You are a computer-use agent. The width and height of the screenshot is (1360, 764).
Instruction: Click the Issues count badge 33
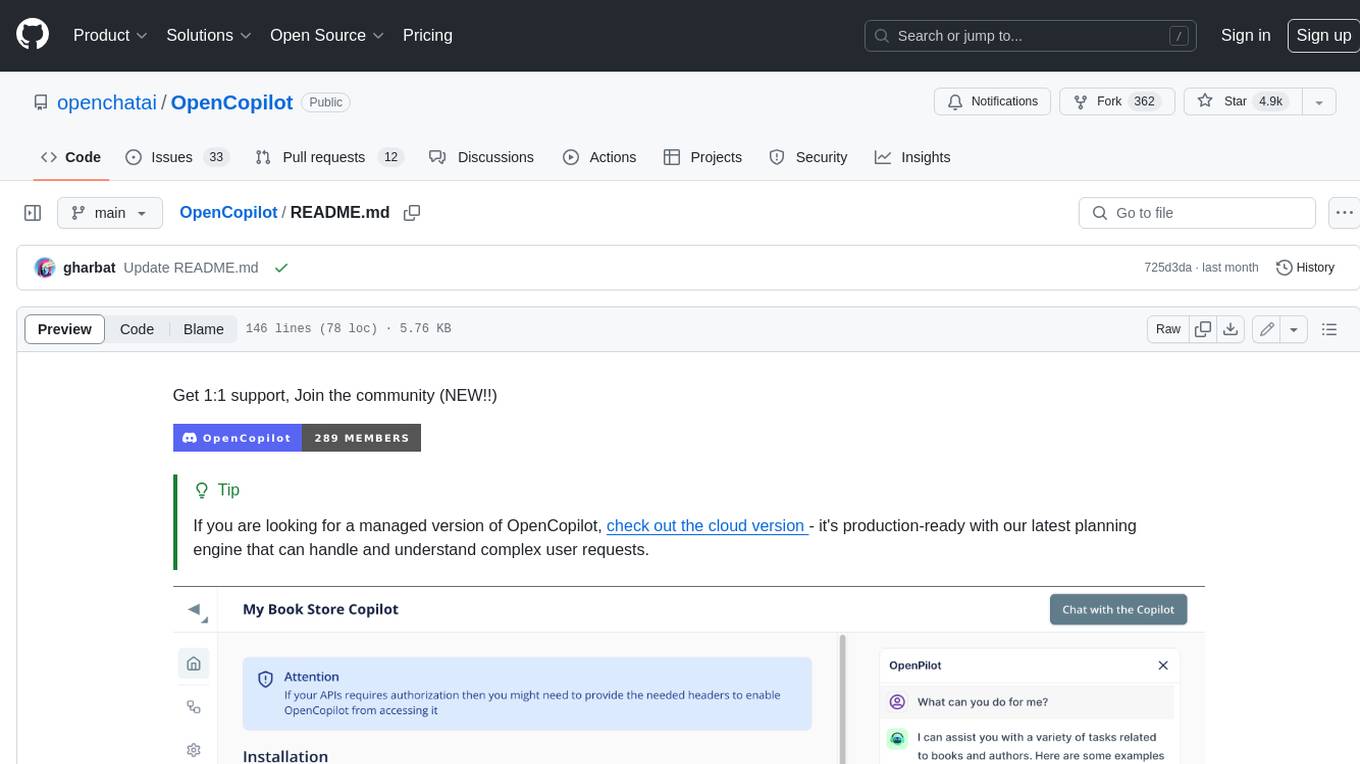[x=216, y=157]
